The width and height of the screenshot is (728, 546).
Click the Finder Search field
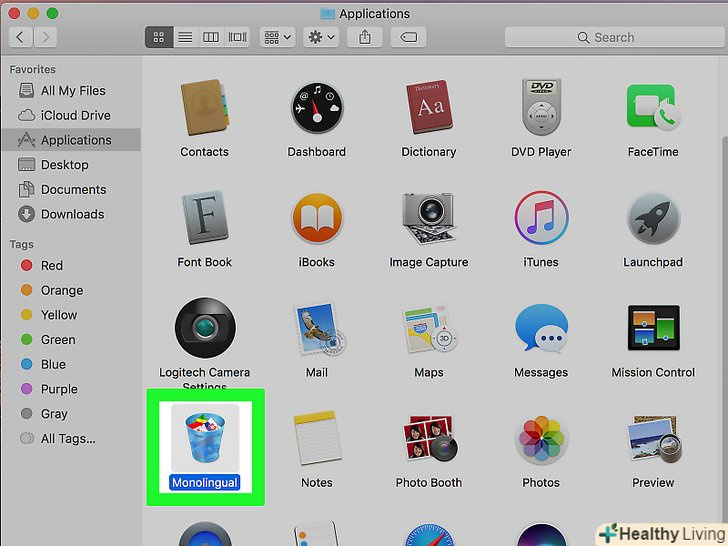[x=614, y=37]
